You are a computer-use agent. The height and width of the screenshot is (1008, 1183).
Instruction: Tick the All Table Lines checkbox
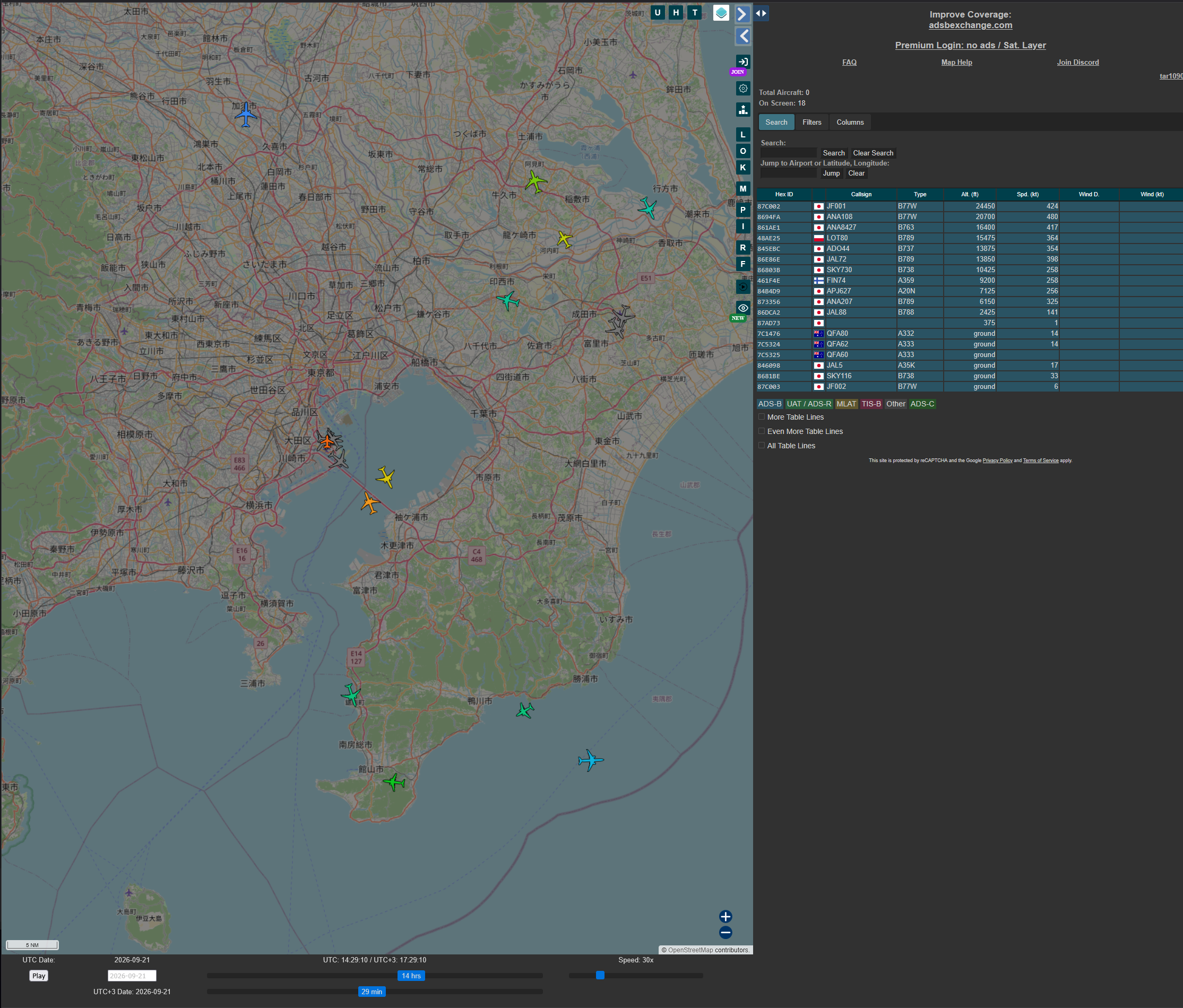[762, 446]
